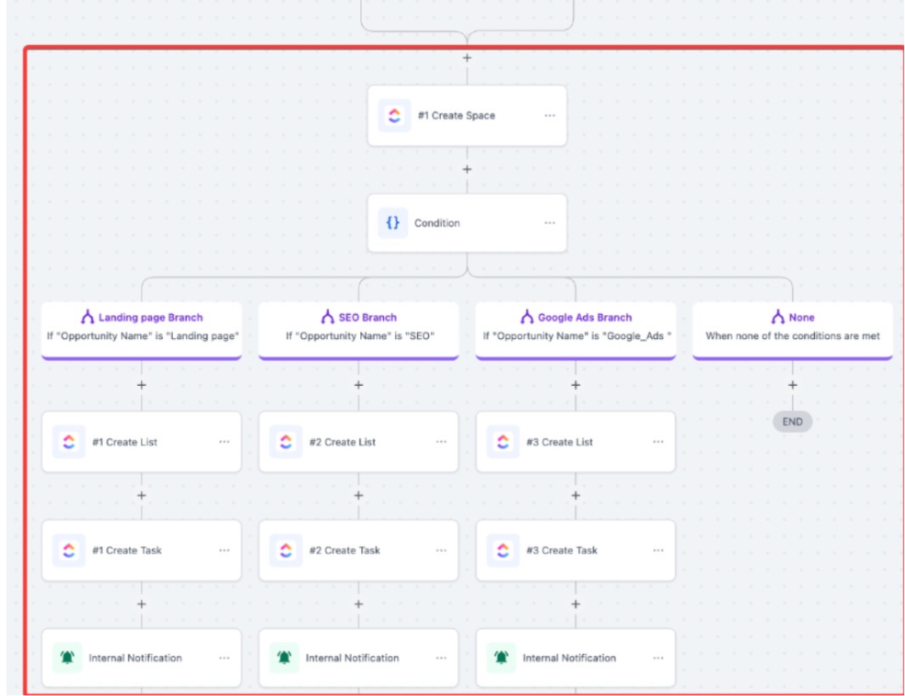Click the curly braces Condition icon

[x=393, y=223]
